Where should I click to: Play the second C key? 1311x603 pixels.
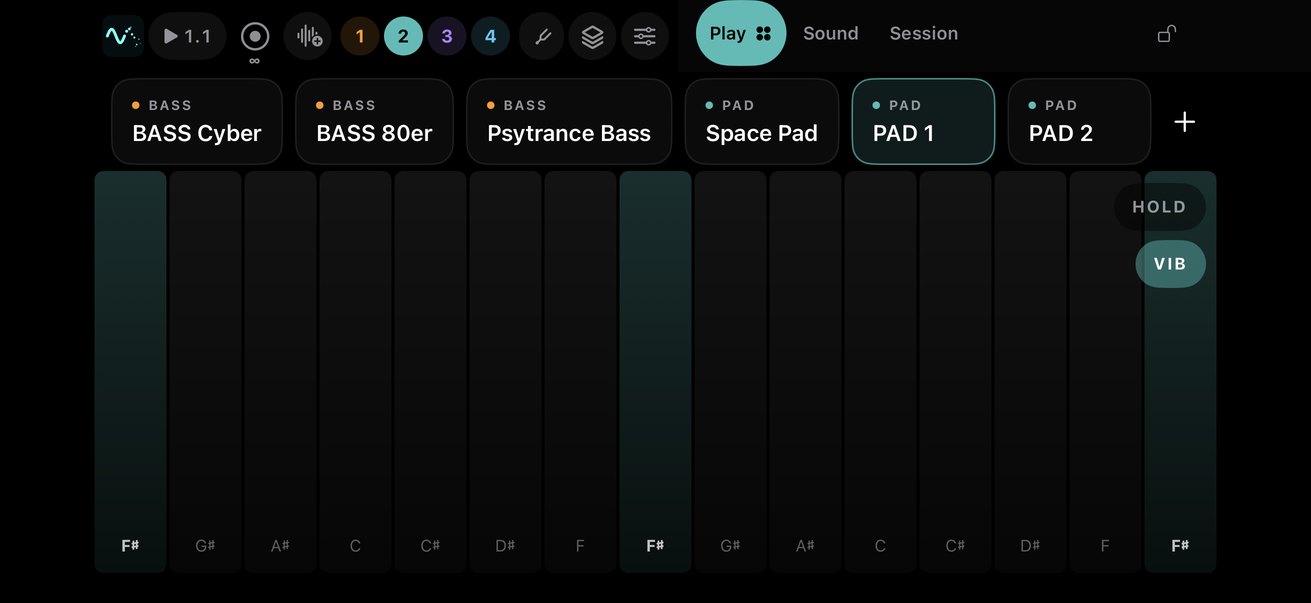click(x=880, y=371)
